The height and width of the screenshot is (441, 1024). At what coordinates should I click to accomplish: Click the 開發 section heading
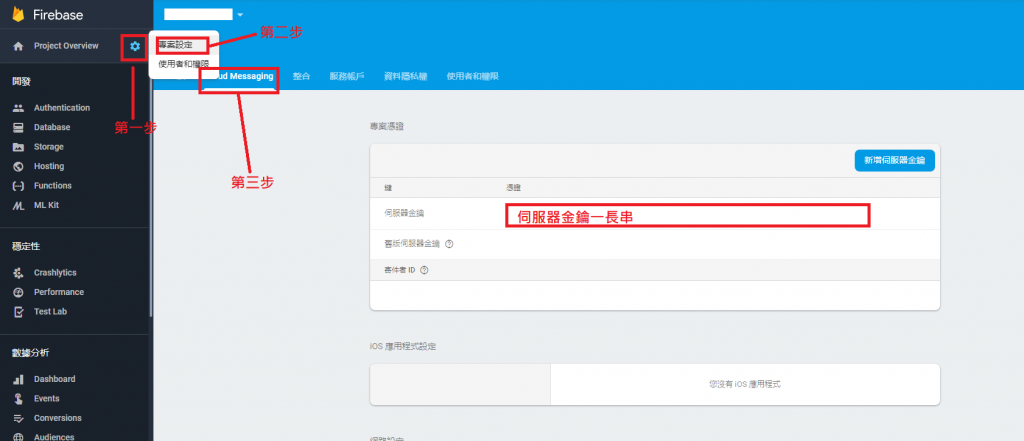pyautogui.click(x=22, y=82)
